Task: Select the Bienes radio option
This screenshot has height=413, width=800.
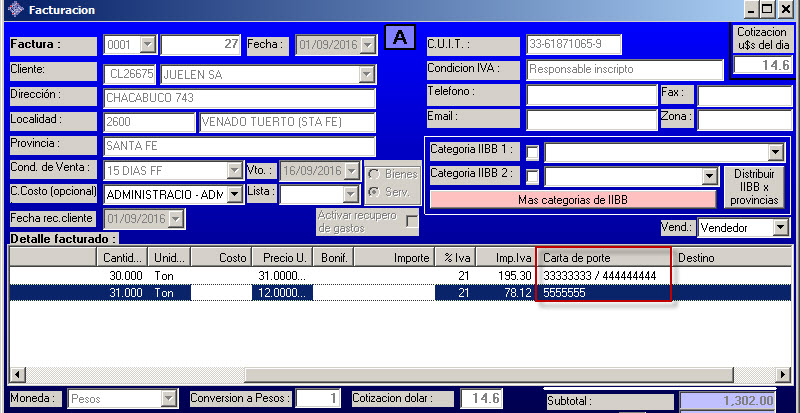Action: 372,174
